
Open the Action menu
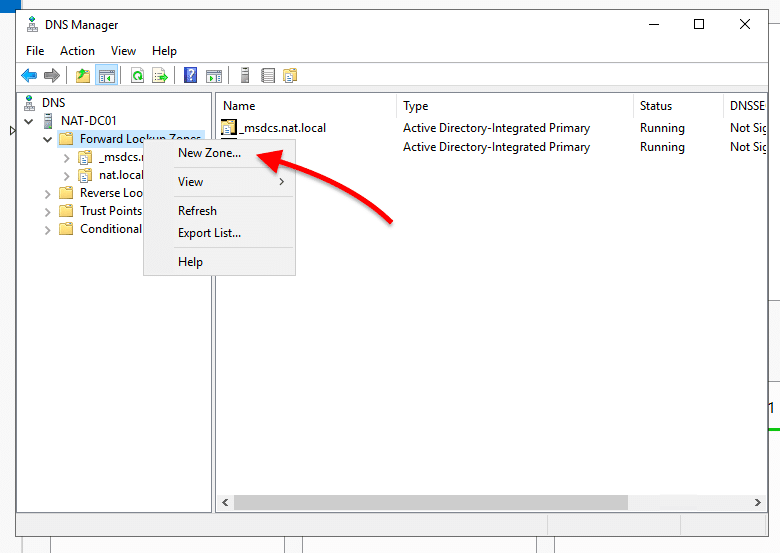(77, 51)
